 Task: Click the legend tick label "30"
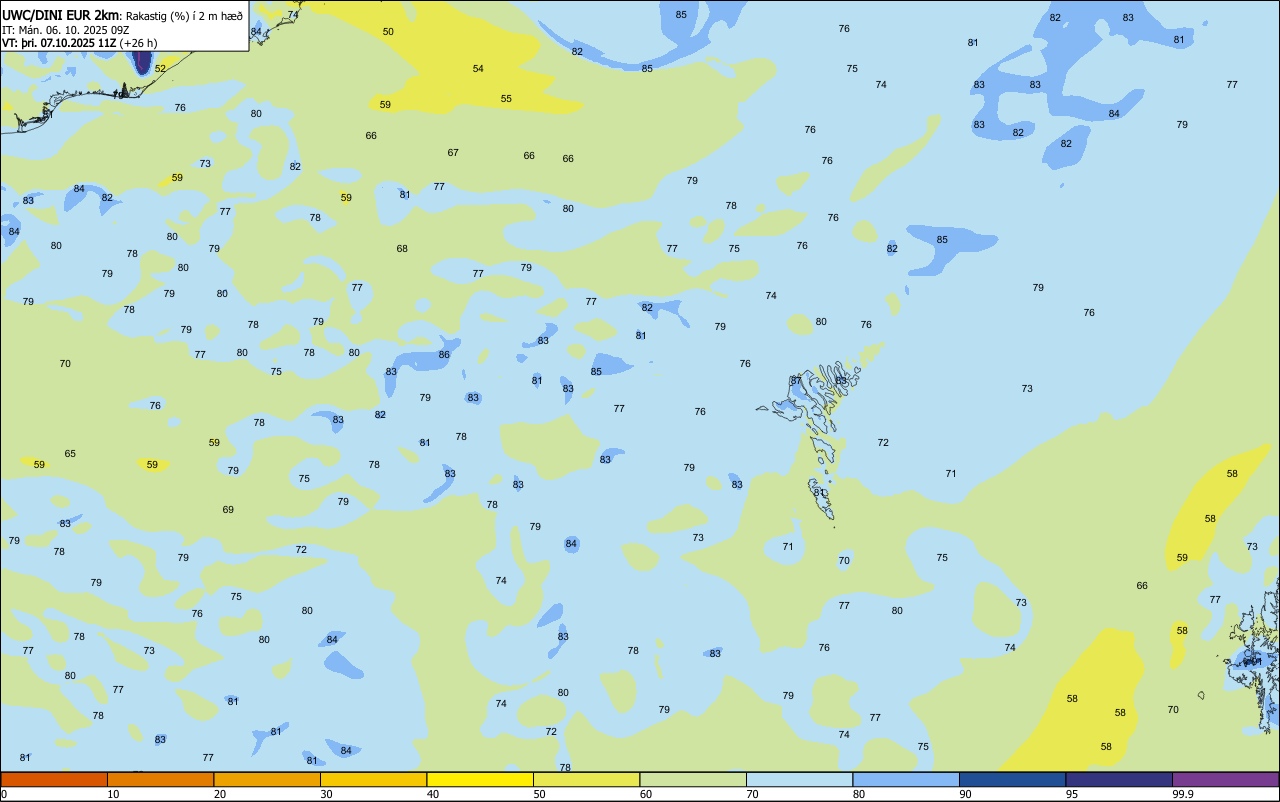click(x=326, y=794)
